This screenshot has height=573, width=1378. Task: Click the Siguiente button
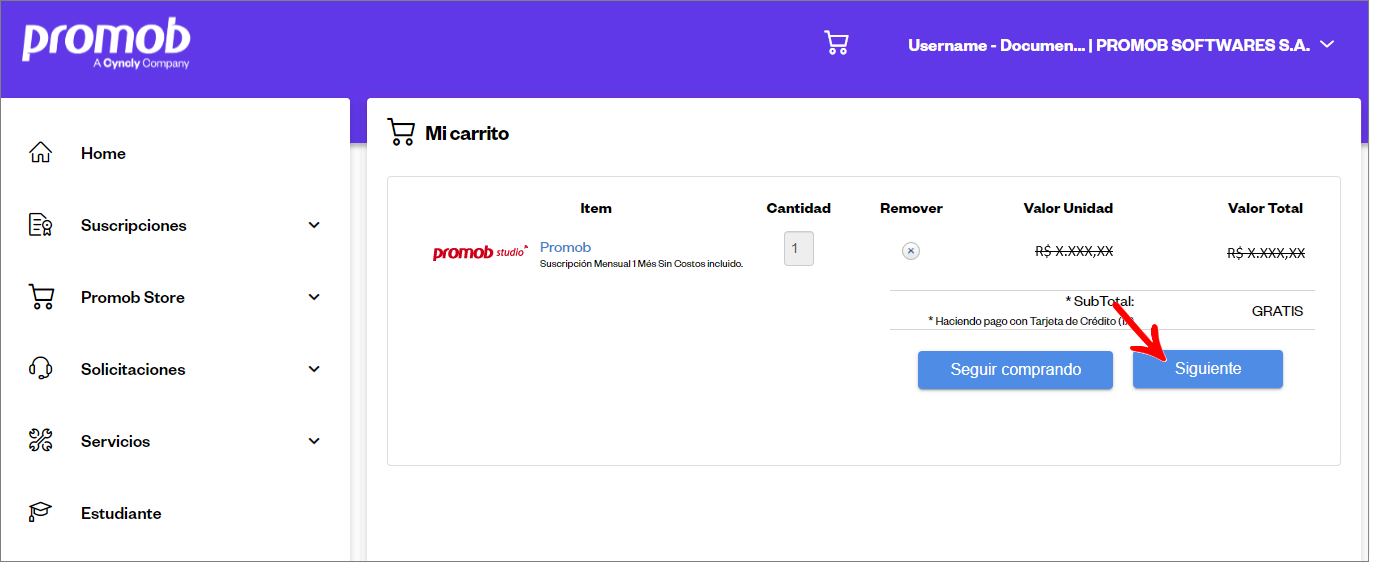1207,369
